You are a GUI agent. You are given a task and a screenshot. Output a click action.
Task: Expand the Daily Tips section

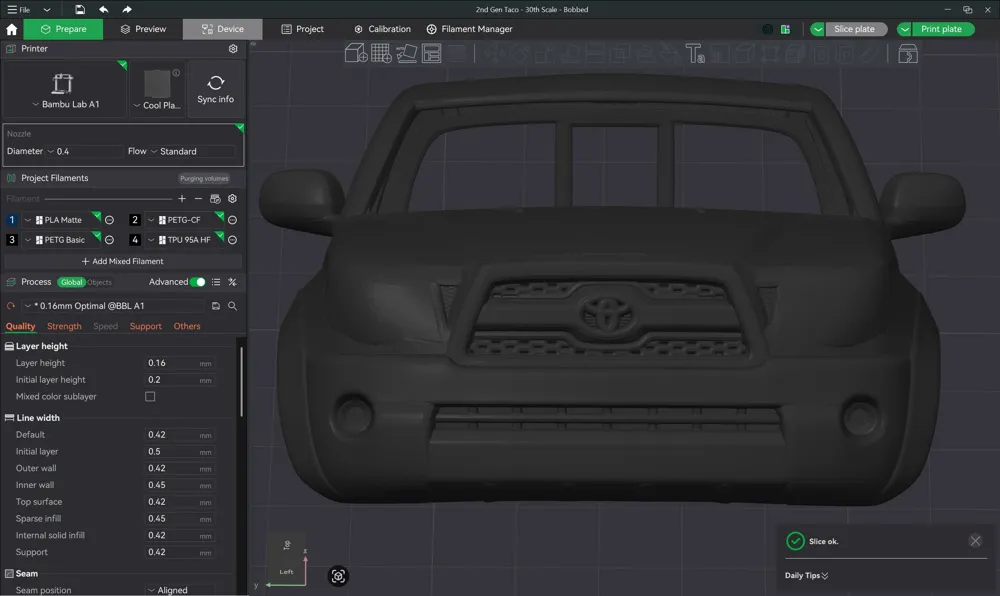click(806, 576)
